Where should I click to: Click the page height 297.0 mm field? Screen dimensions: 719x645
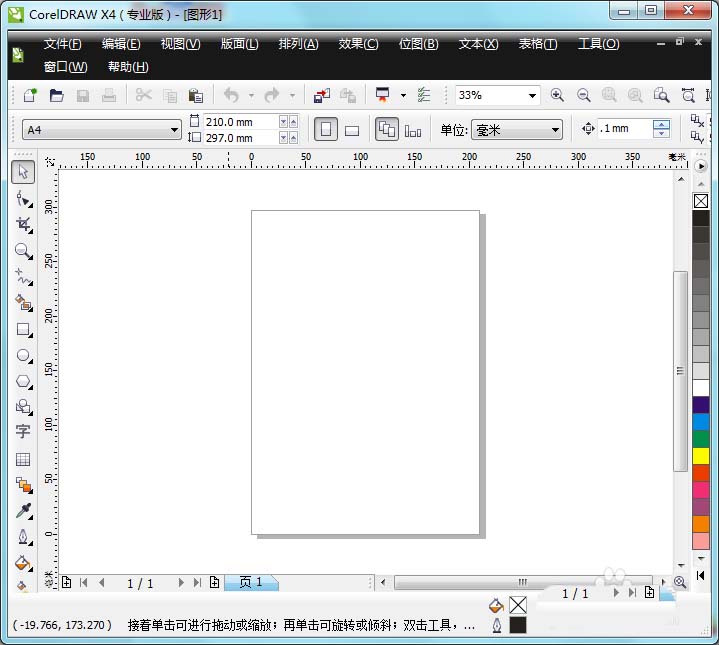tap(241, 138)
